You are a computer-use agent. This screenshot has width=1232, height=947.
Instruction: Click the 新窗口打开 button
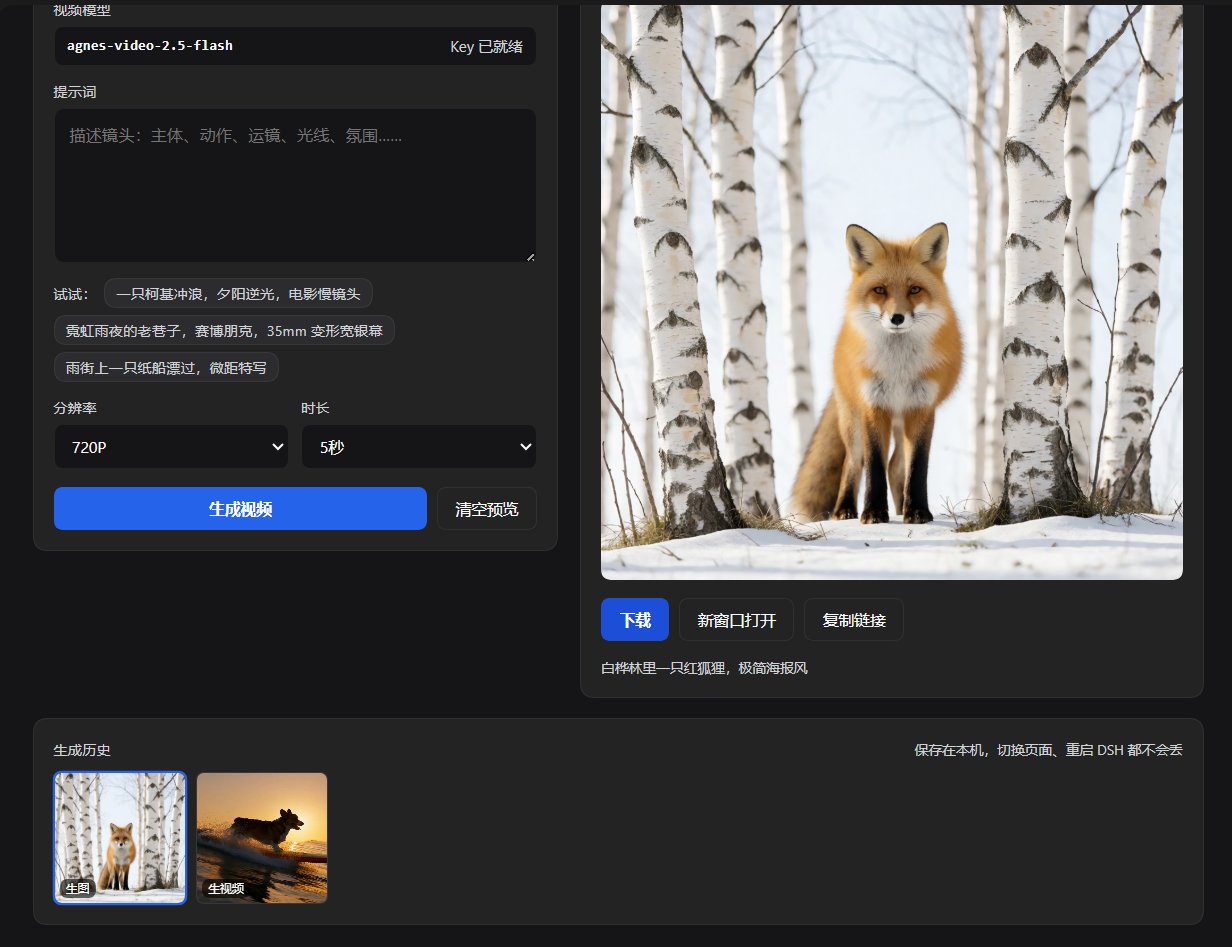pyautogui.click(x=736, y=620)
